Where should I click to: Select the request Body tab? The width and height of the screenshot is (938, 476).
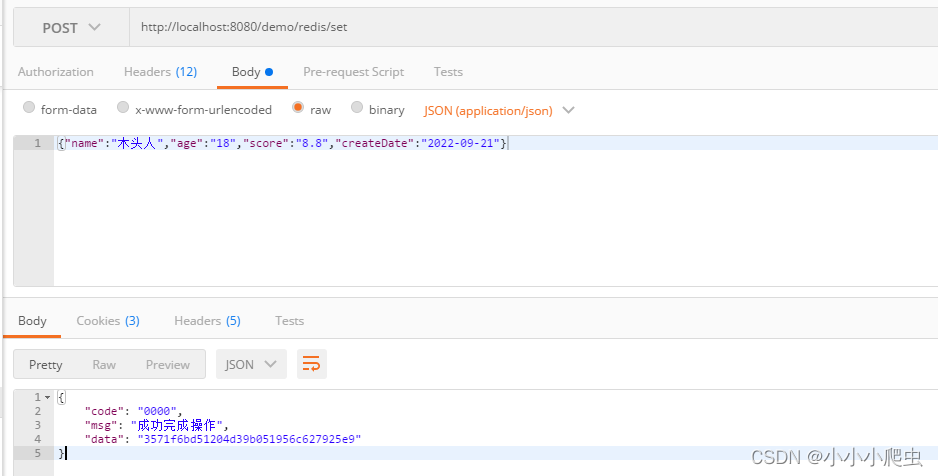[252, 72]
